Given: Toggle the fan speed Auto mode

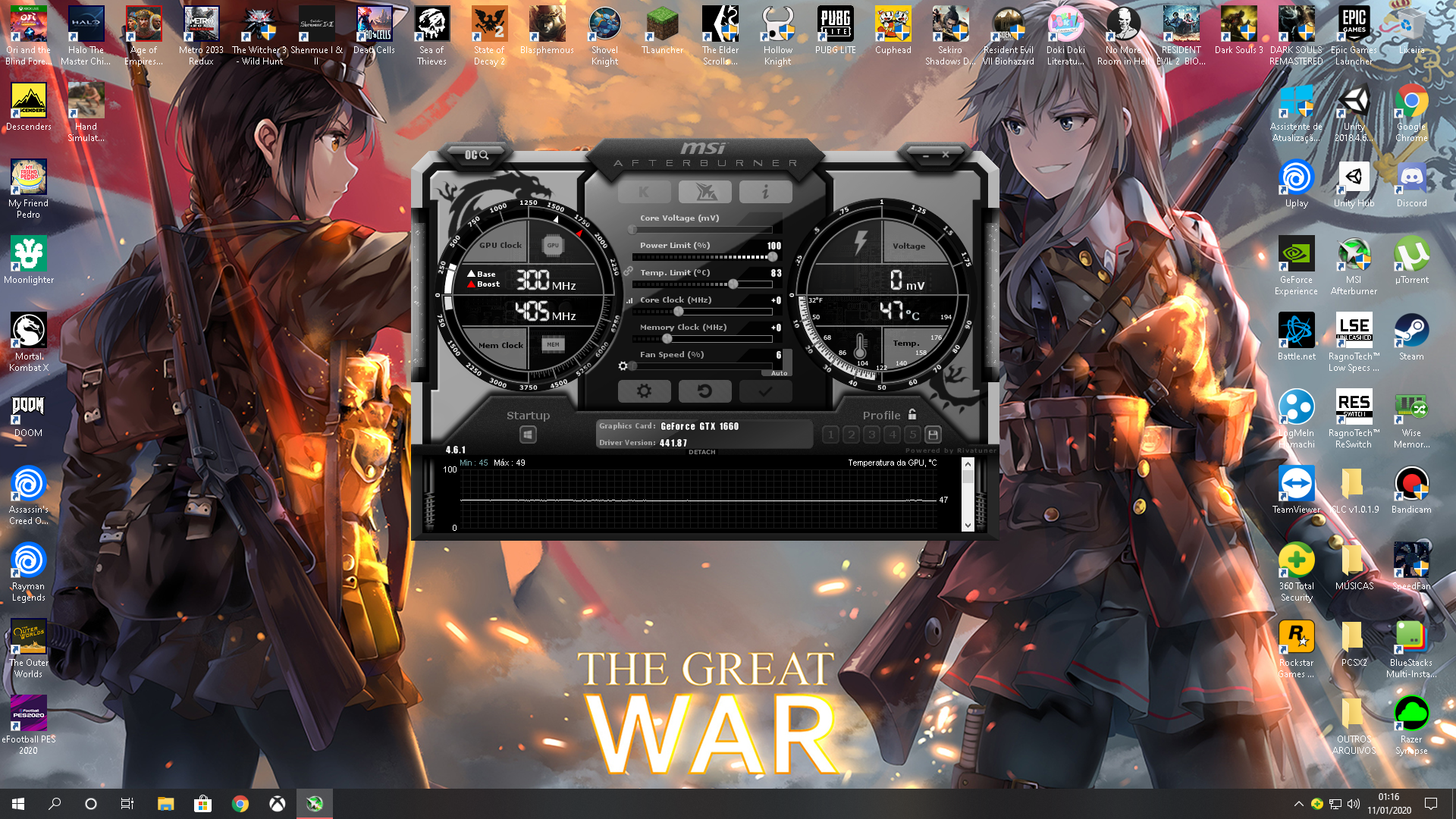Looking at the screenshot, I should (x=779, y=373).
